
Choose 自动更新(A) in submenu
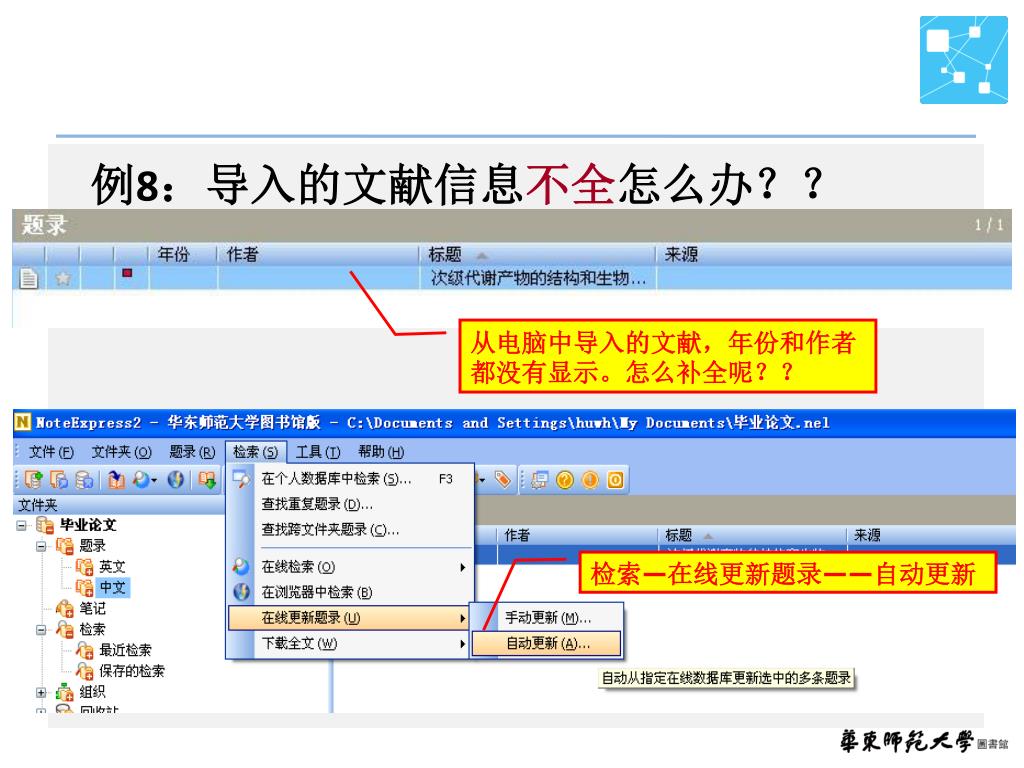click(547, 644)
